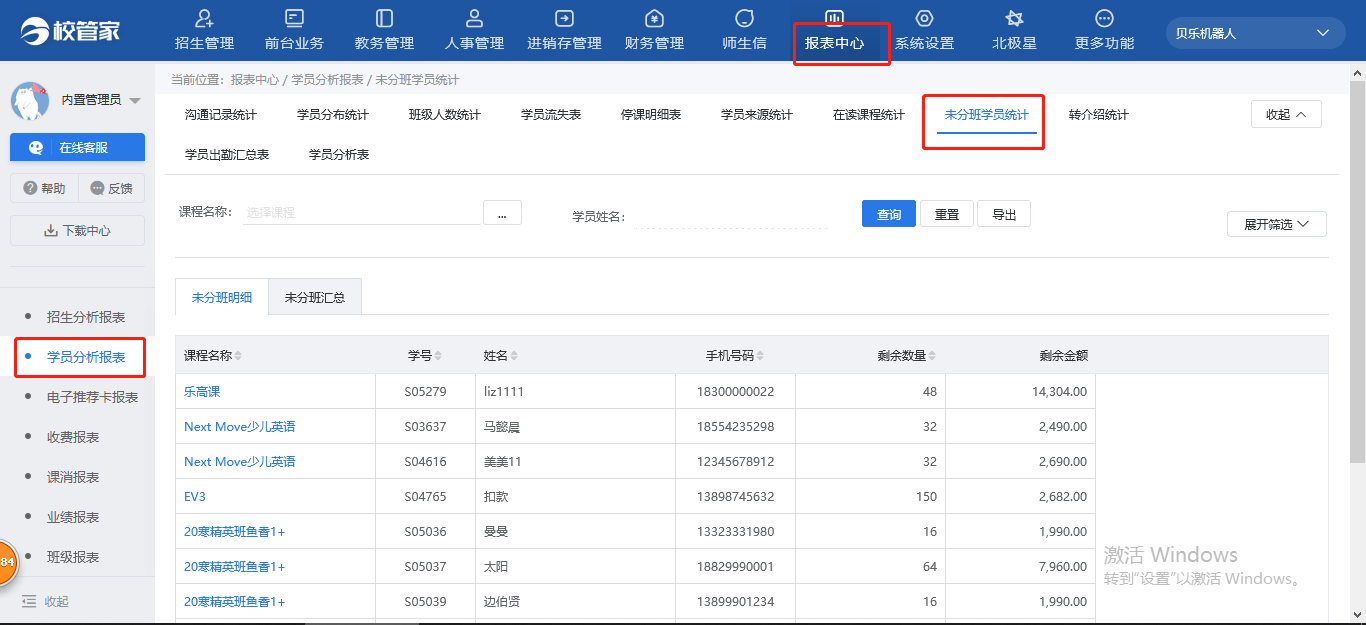This screenshot has height=625, width=1366.
Task: Open 人事管理 module icon
Action: (x=474, y=18)
